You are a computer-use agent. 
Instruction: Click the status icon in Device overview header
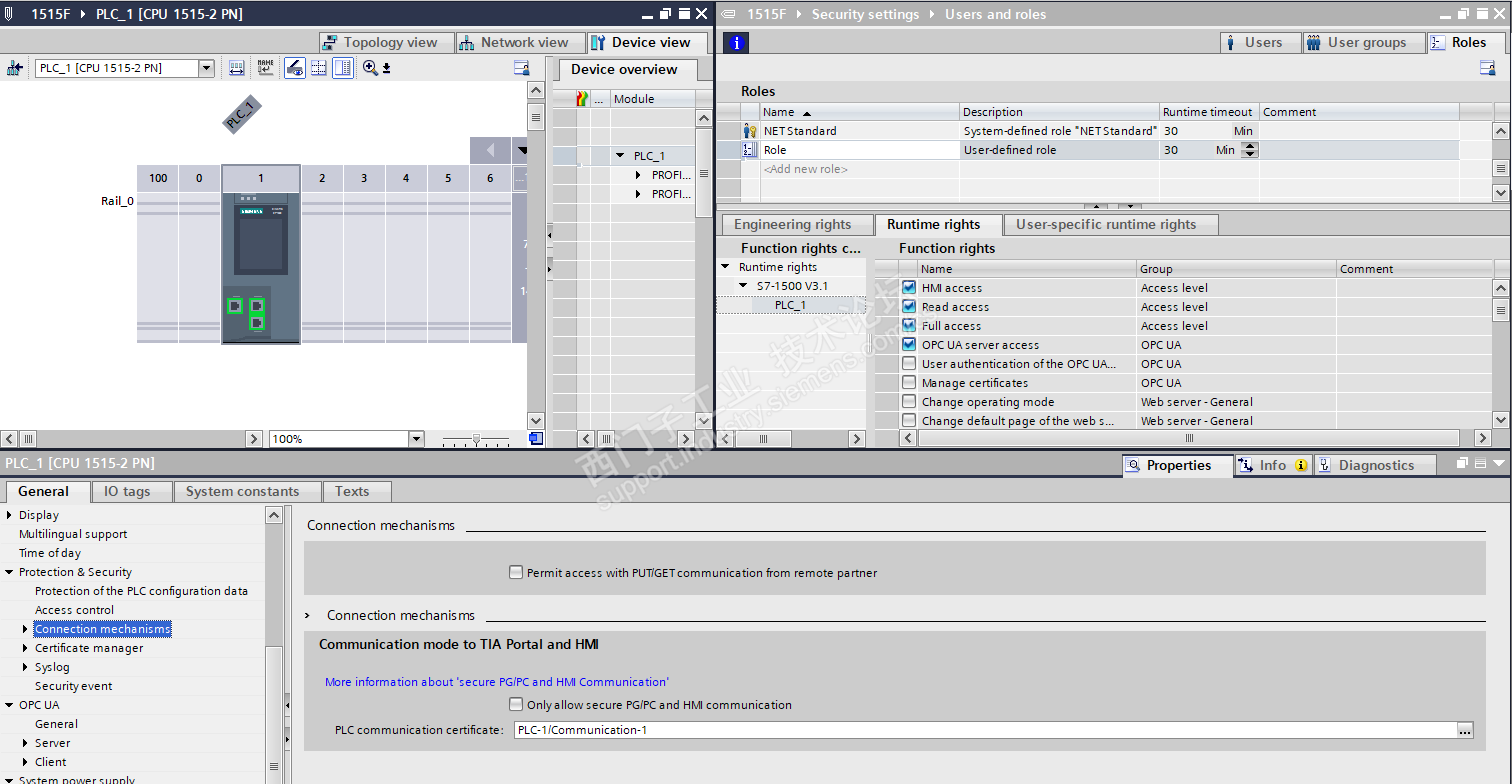583,99
